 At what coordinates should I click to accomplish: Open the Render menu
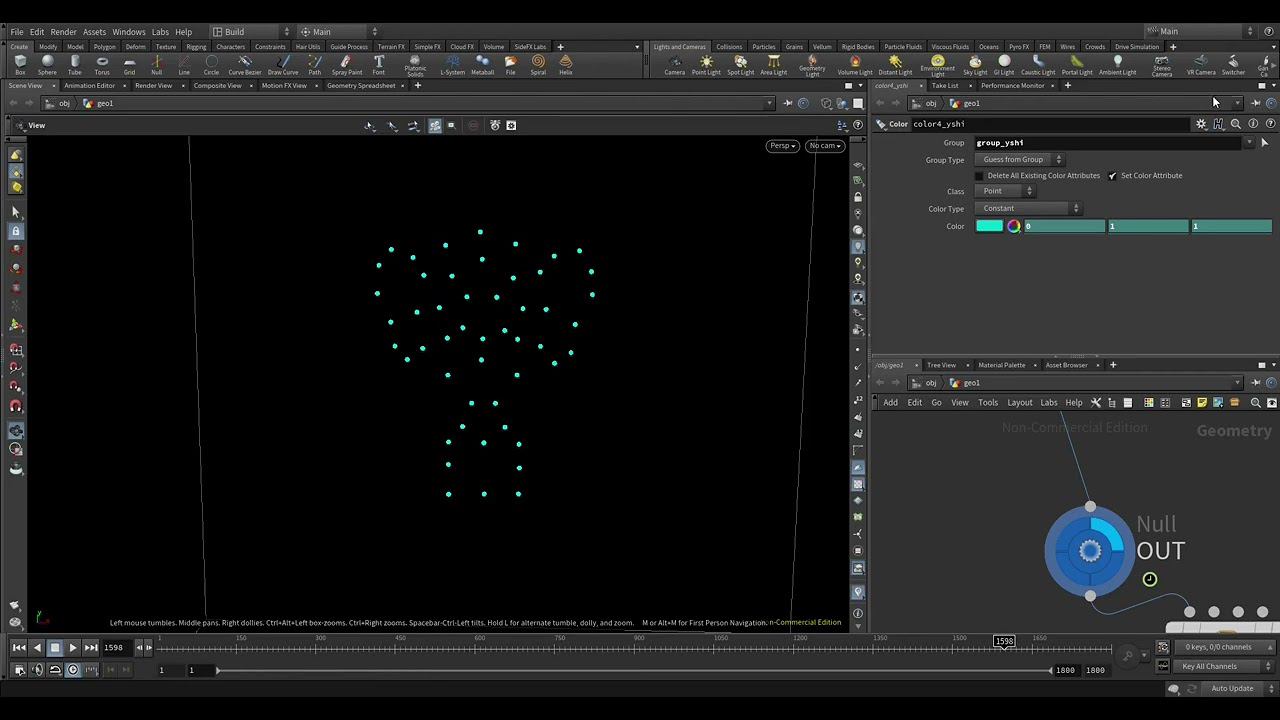pos(63,32)
